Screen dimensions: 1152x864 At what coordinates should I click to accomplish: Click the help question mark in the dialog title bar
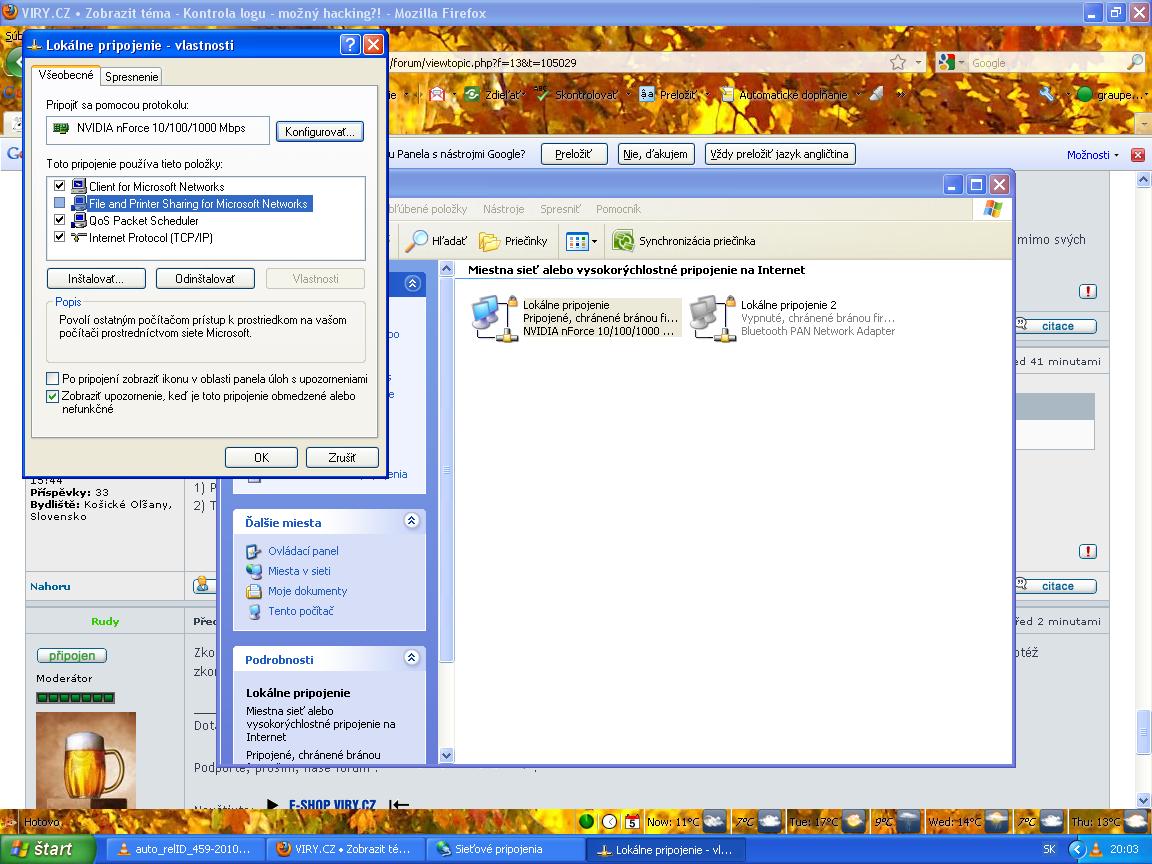coord(350,45)
